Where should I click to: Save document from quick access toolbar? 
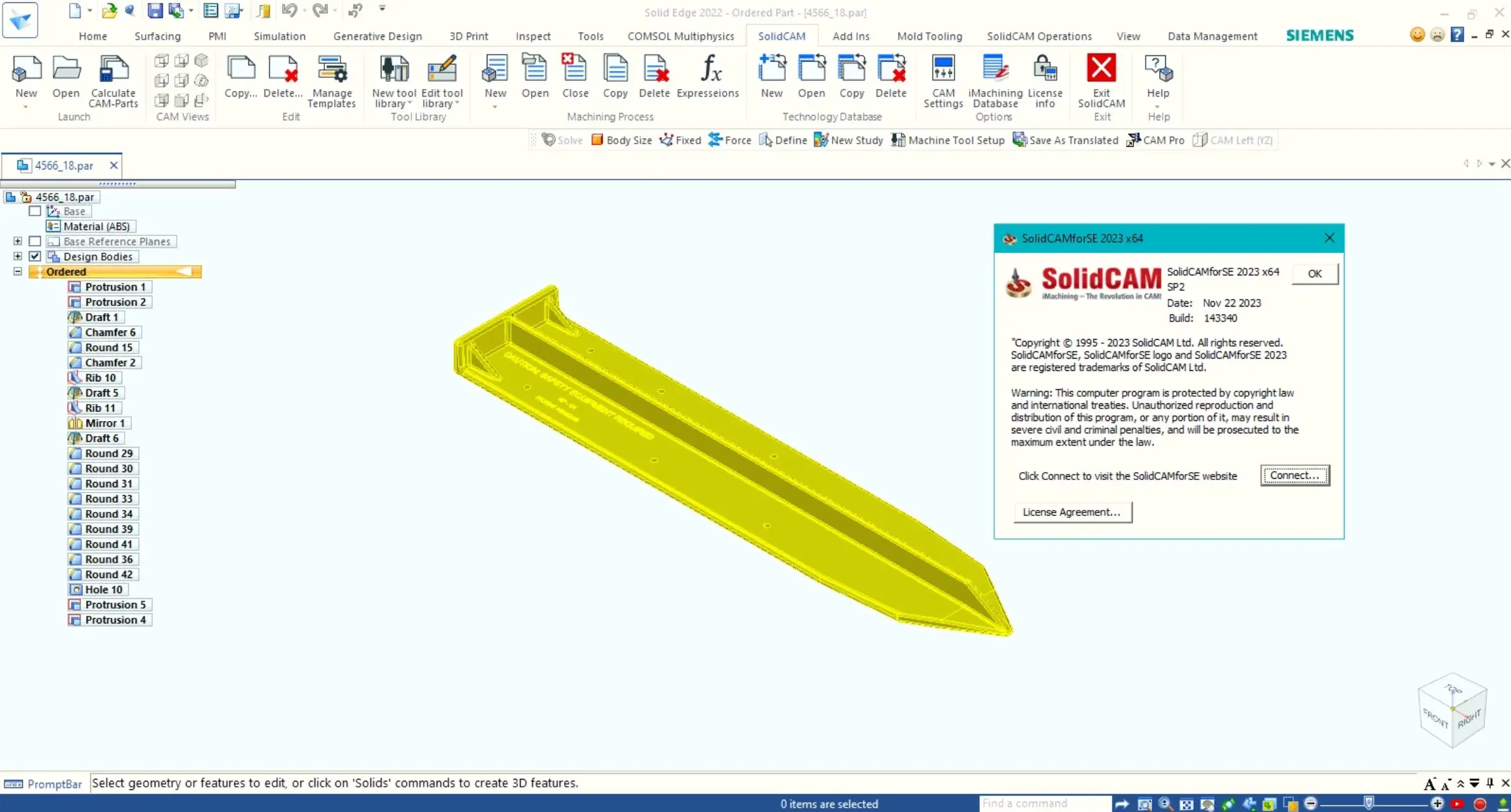click(x=155, y=10)
